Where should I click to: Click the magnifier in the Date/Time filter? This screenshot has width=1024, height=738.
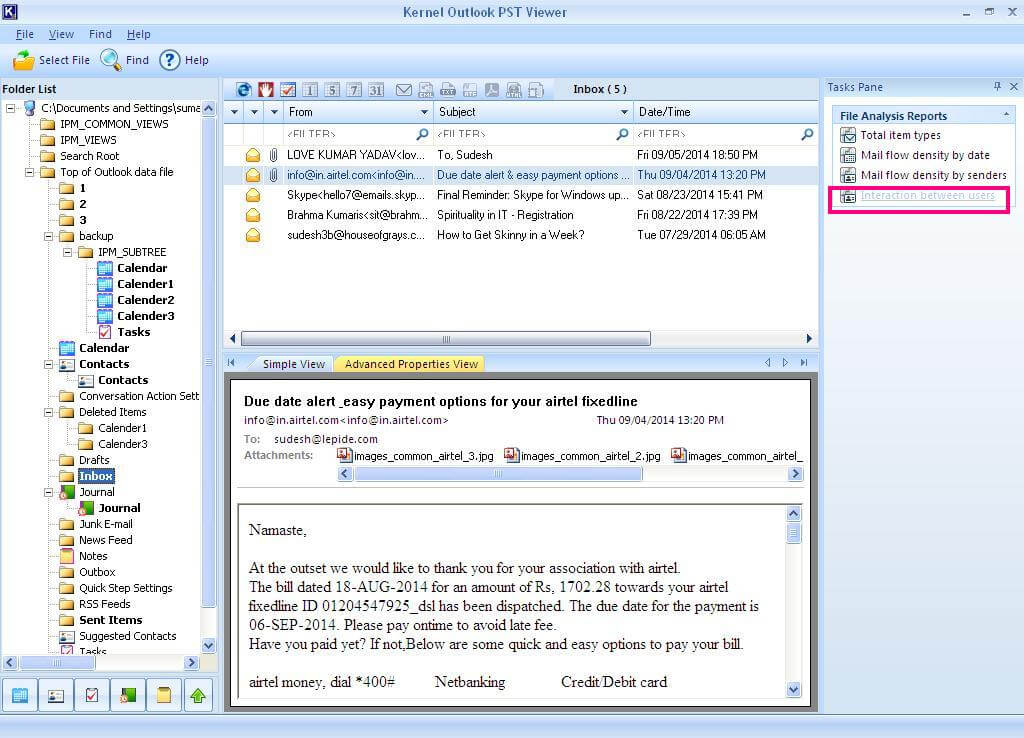(x=807, y=134)
